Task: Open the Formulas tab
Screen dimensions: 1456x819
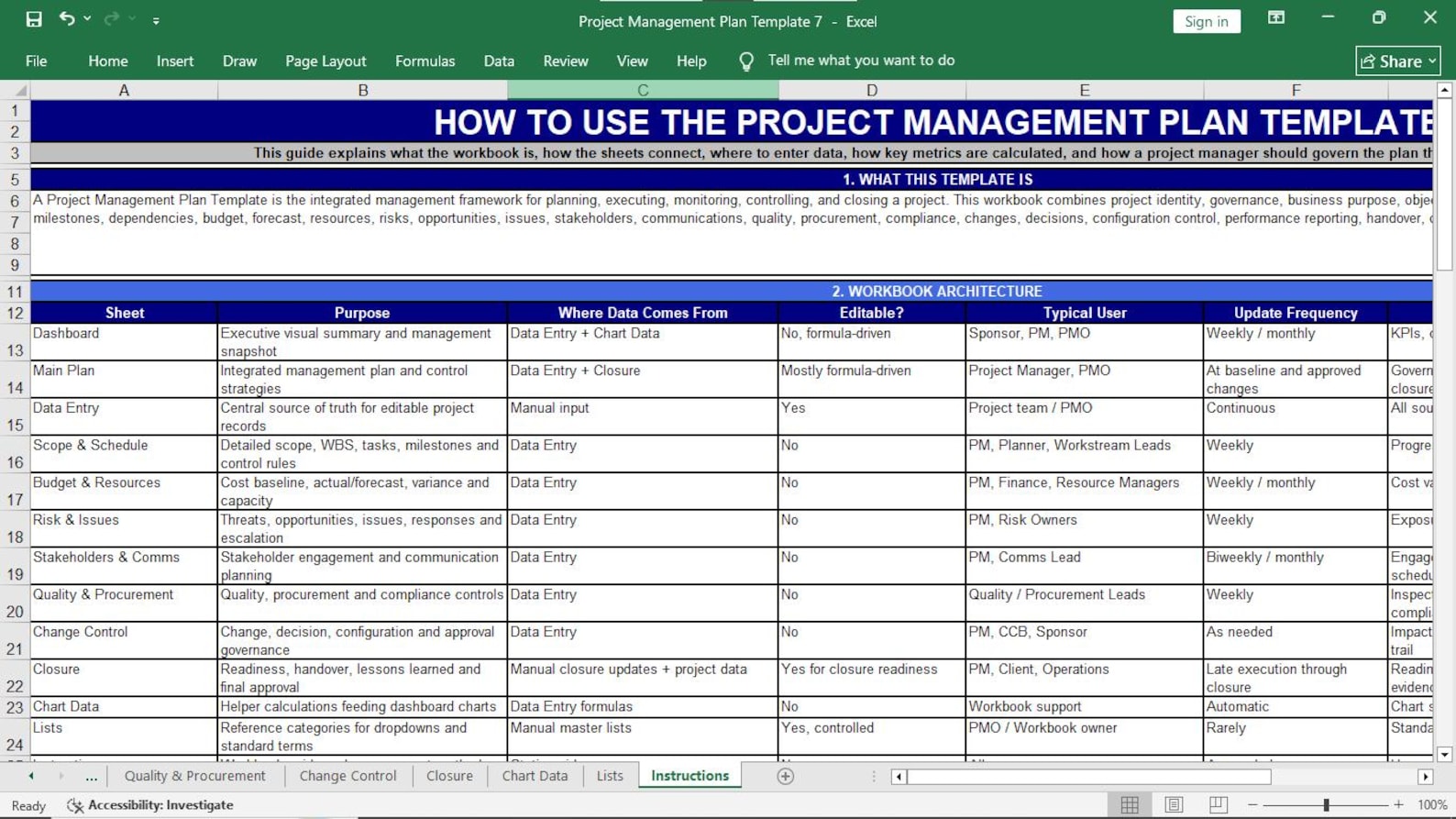Action: (x=425, y=61)
